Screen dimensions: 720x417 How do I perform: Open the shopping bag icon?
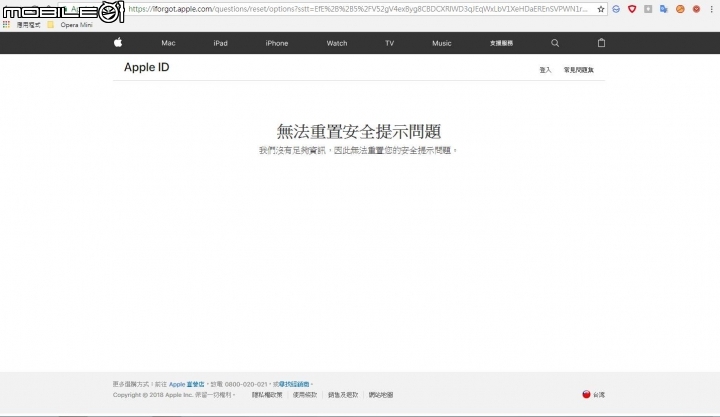(601, 43)
